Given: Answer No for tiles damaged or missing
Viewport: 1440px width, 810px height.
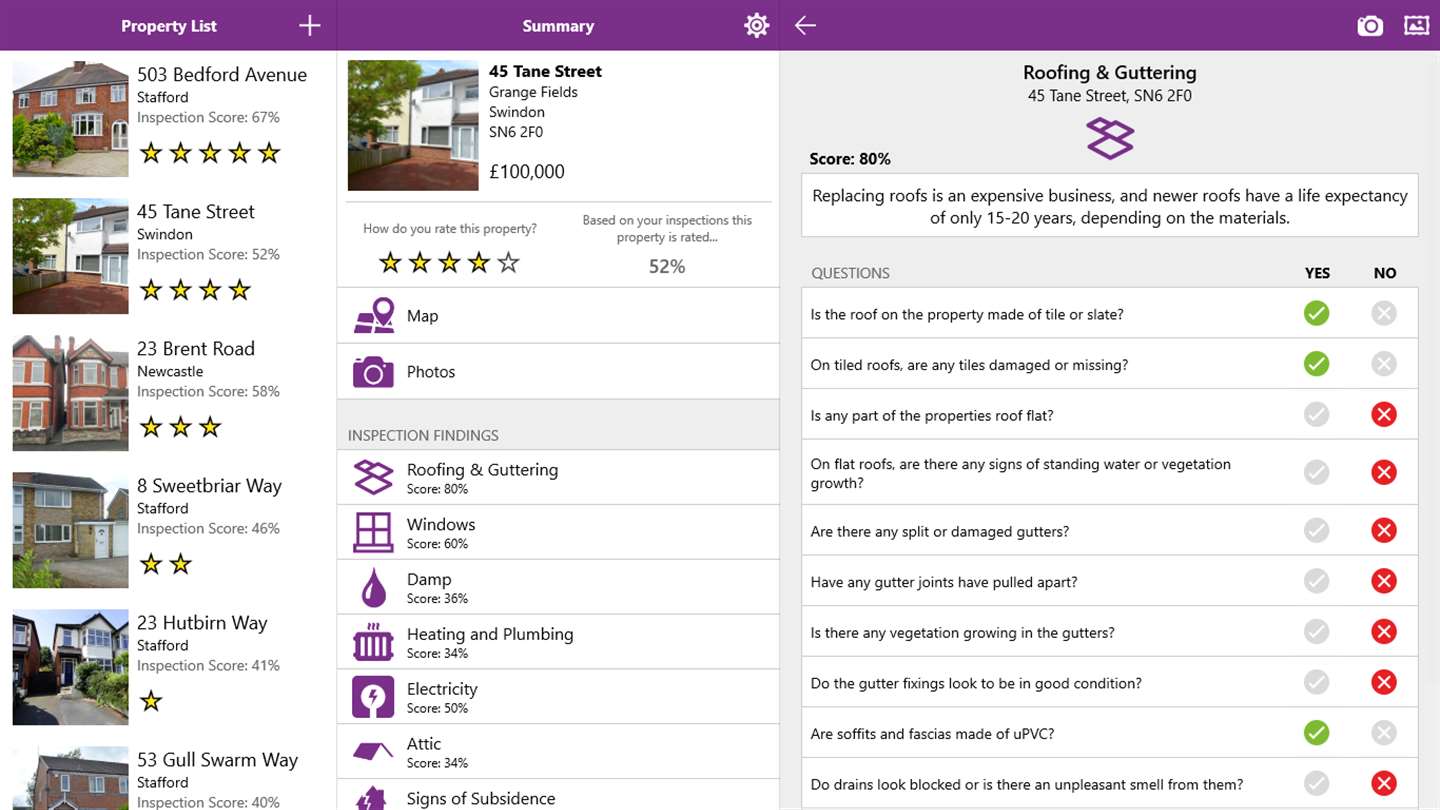Looking at the screenshot, I should (x=1384, y=364).
